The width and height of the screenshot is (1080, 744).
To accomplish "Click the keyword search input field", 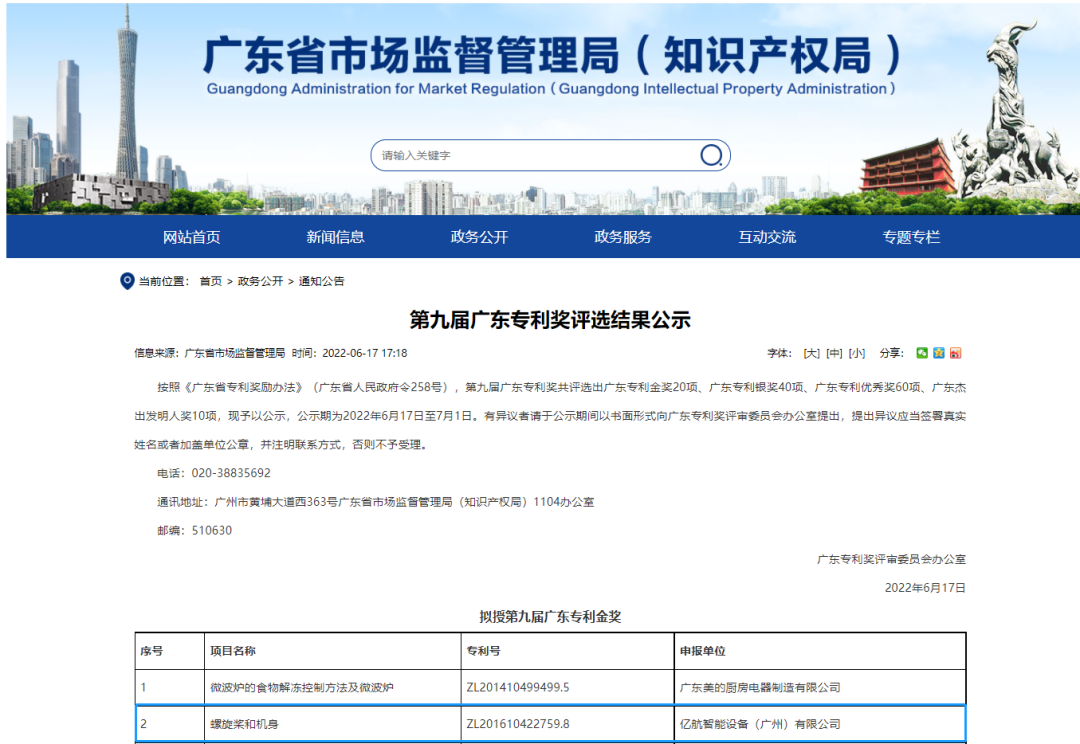I will [x=535, y=155].
